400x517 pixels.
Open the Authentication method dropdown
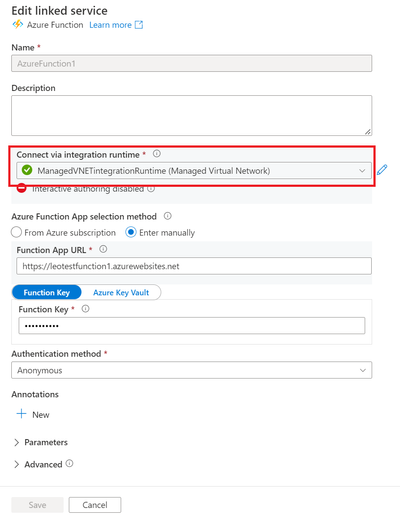(192, 370)
